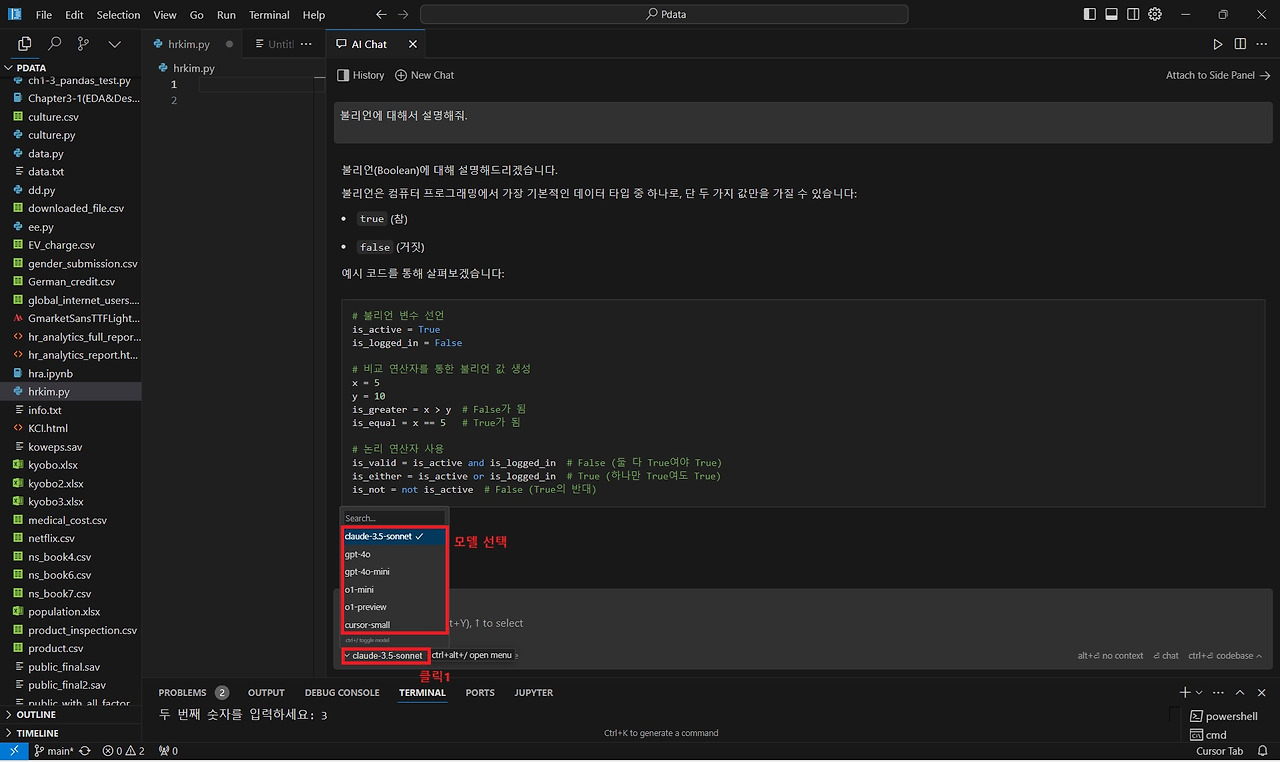Viewport: 1280px width, 762px height.
Task: Select the gpt-4o-mini model option
Action: click(x=392, y=572)
